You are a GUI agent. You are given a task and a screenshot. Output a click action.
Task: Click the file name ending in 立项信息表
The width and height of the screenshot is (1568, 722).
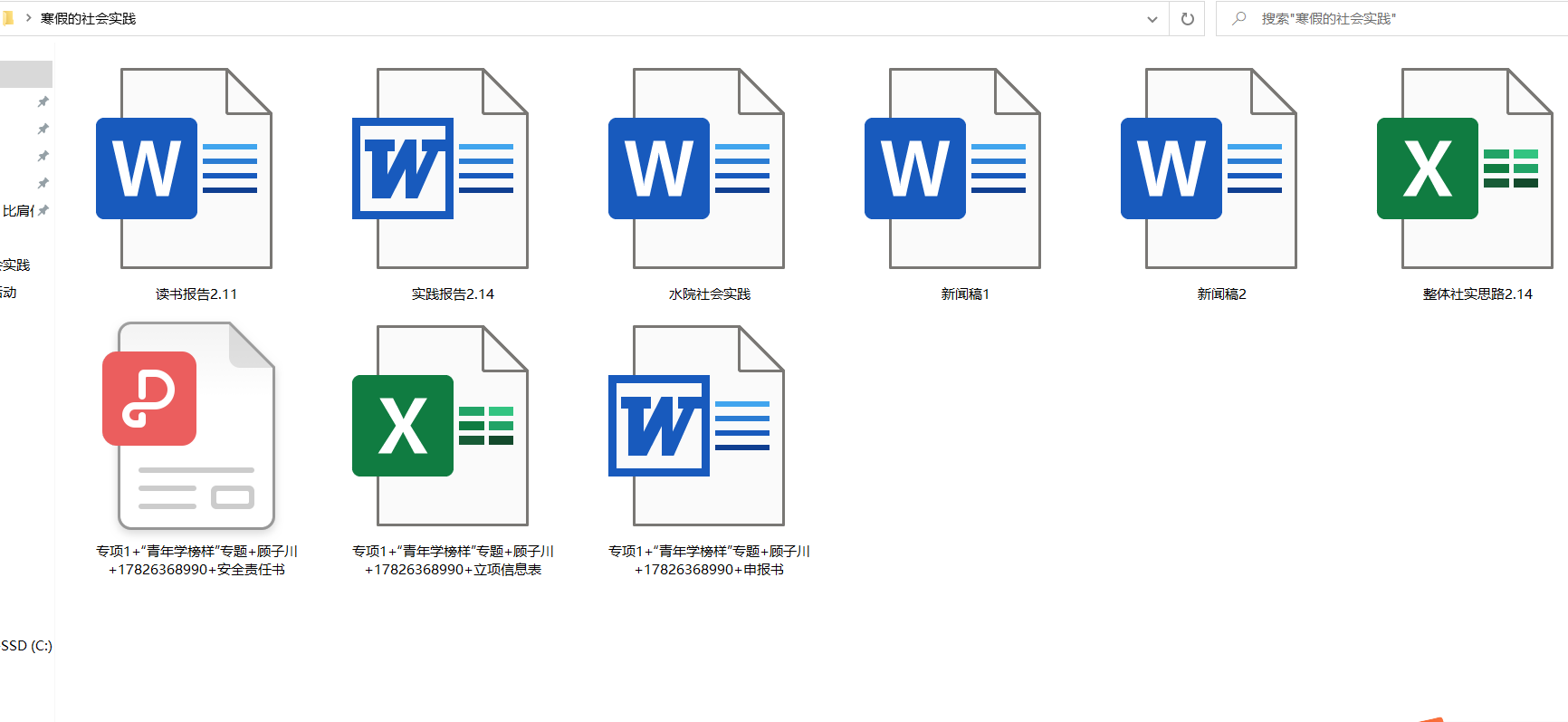tap(453, 561)
